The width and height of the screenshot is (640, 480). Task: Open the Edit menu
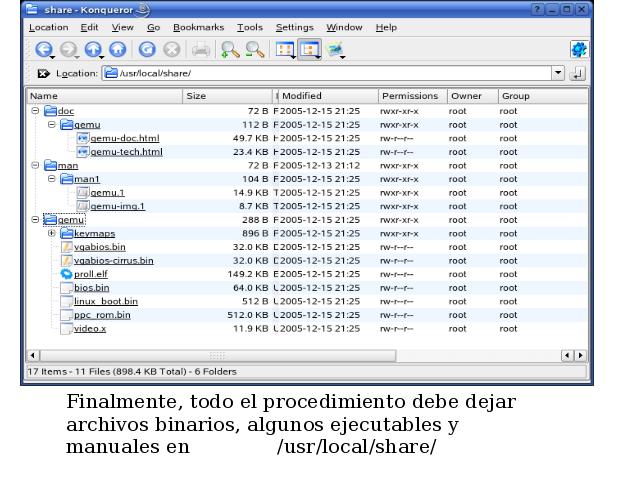click(x=89, y=27)
